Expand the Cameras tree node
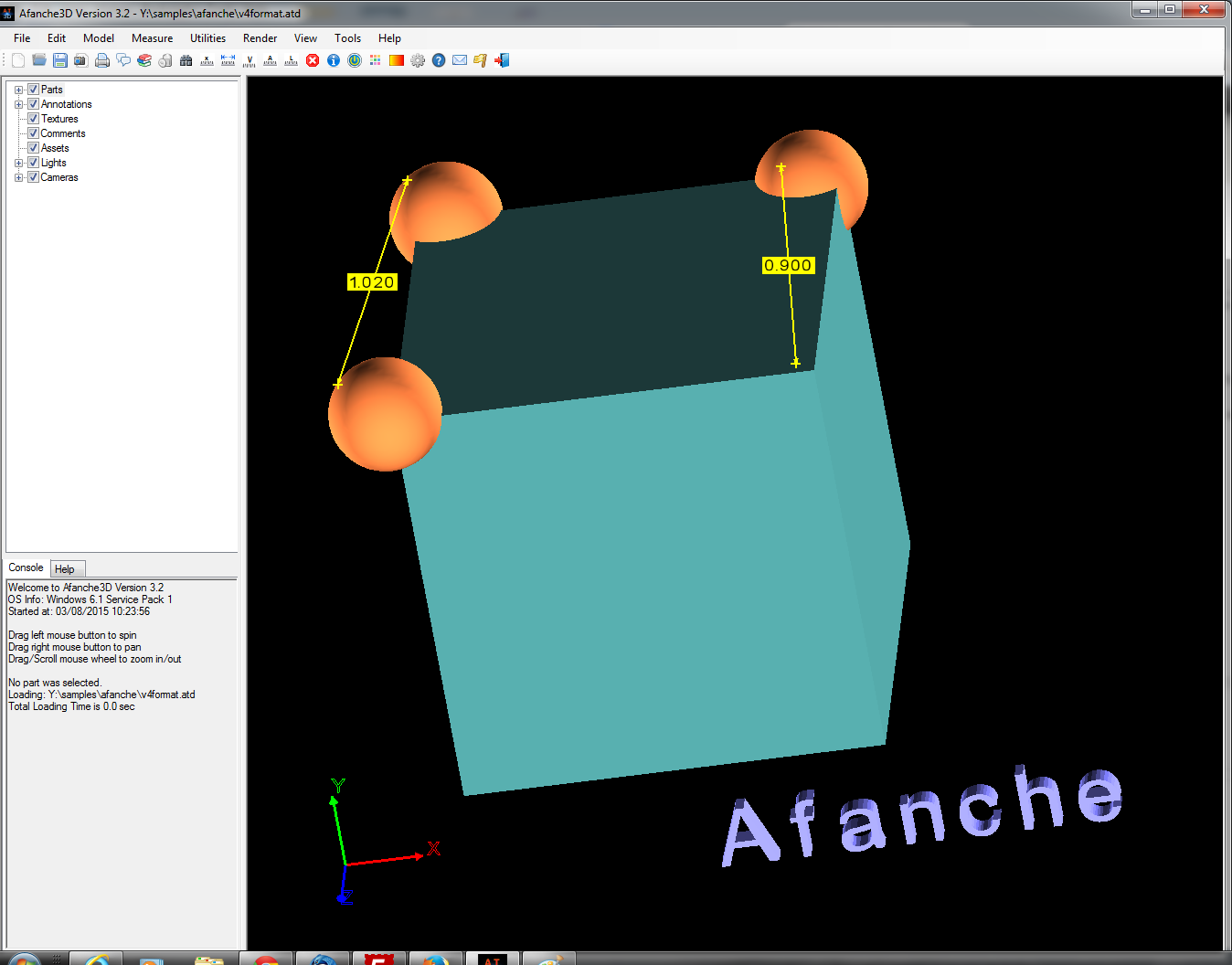The image size is (1232, 965). click(18, 177)
